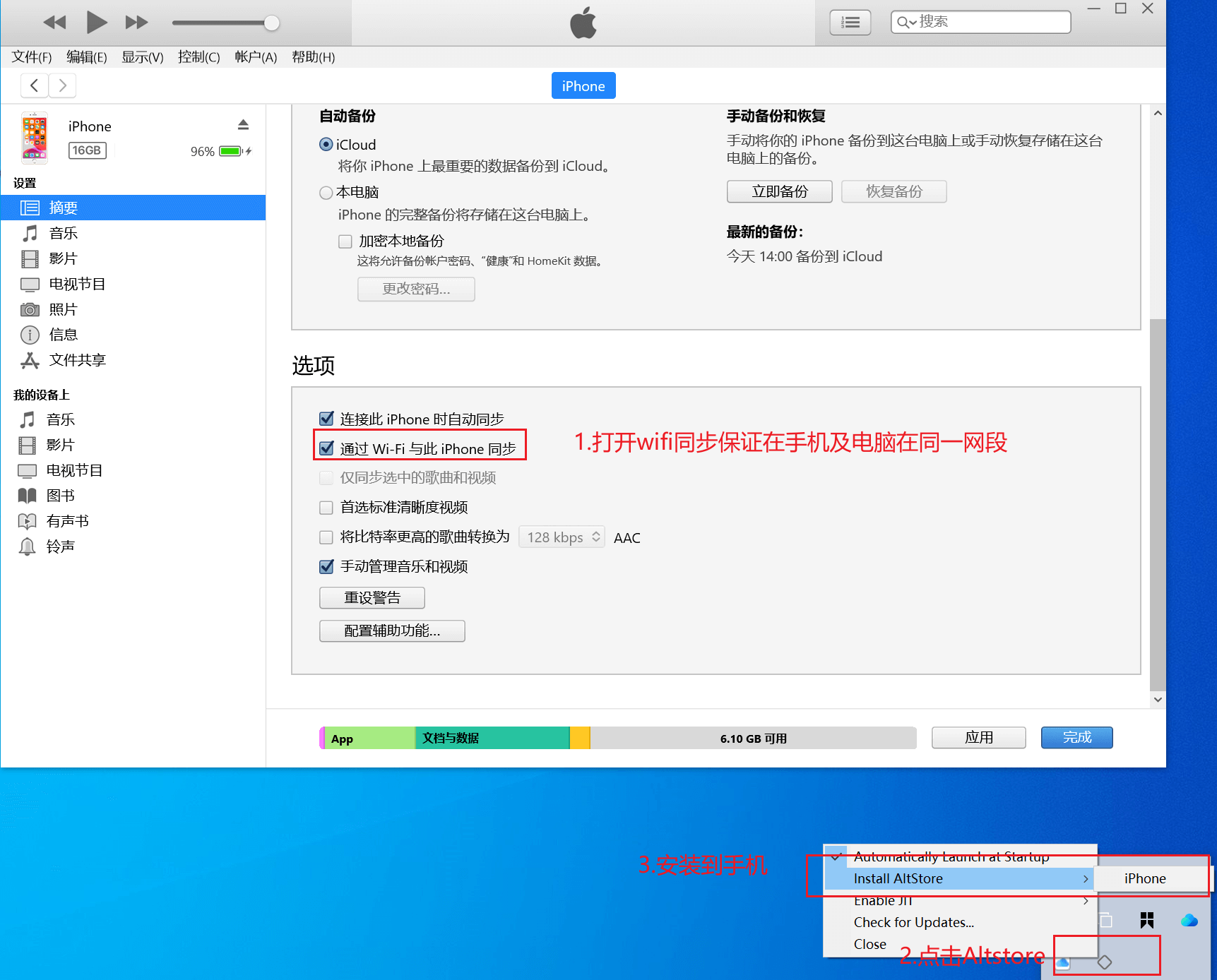The image size is (1217, 980).
Task: Open 影片 under 我的设备上
Action: pos(133,445)
